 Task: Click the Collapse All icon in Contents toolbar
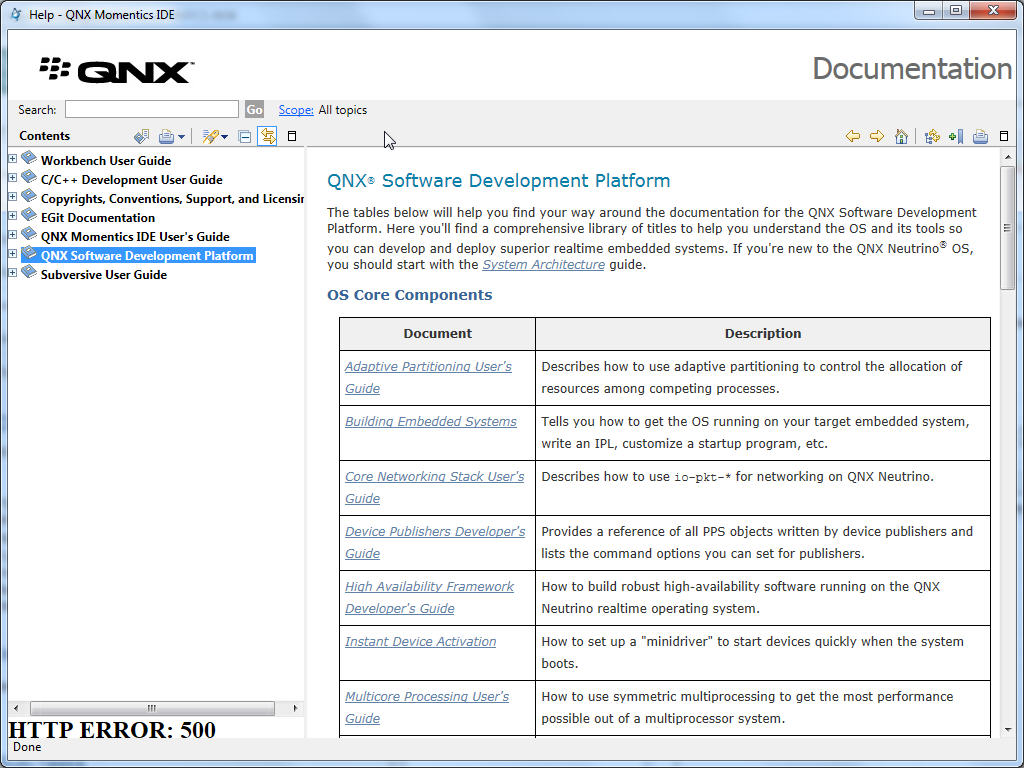[x=244, y=136]
